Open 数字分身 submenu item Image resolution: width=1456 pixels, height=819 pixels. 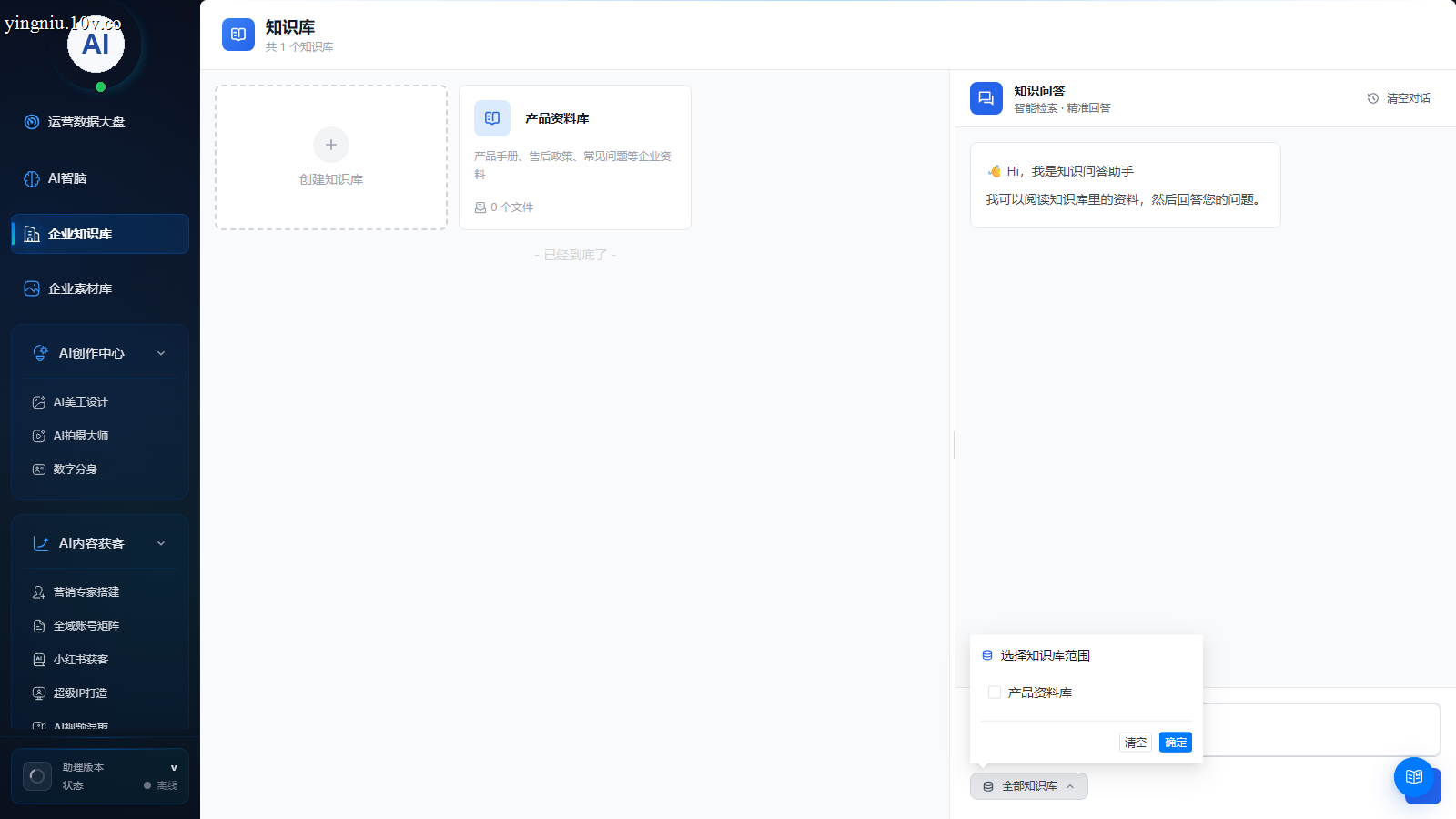[100, 470]
